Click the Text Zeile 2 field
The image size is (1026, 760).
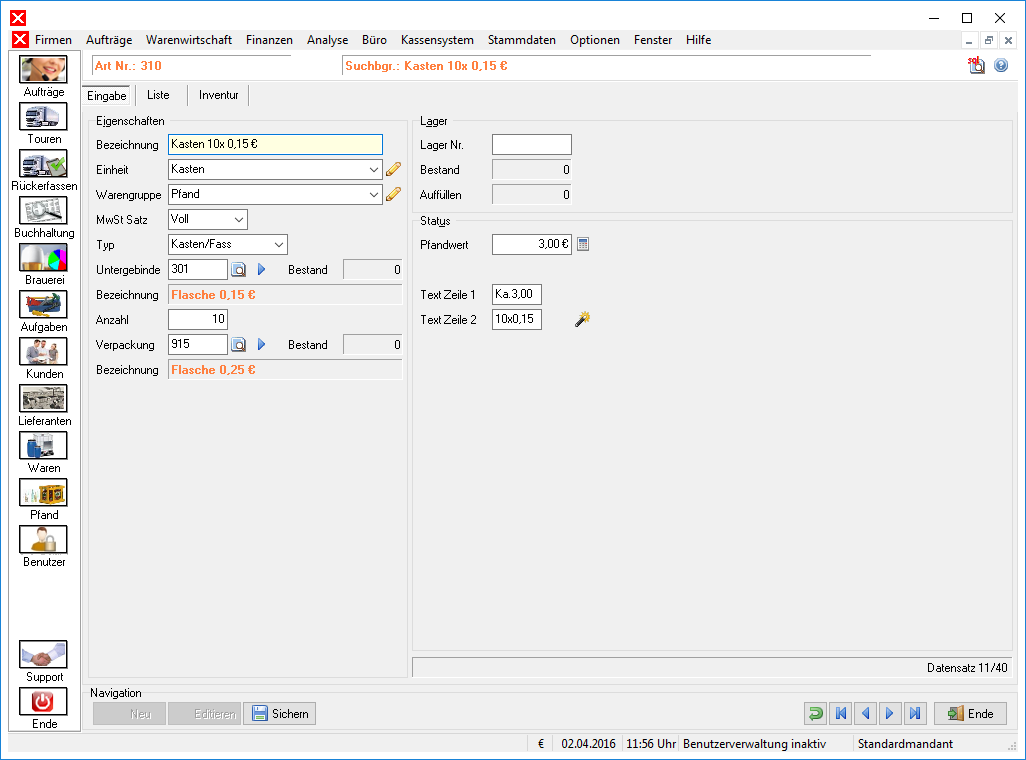(517, 319)
